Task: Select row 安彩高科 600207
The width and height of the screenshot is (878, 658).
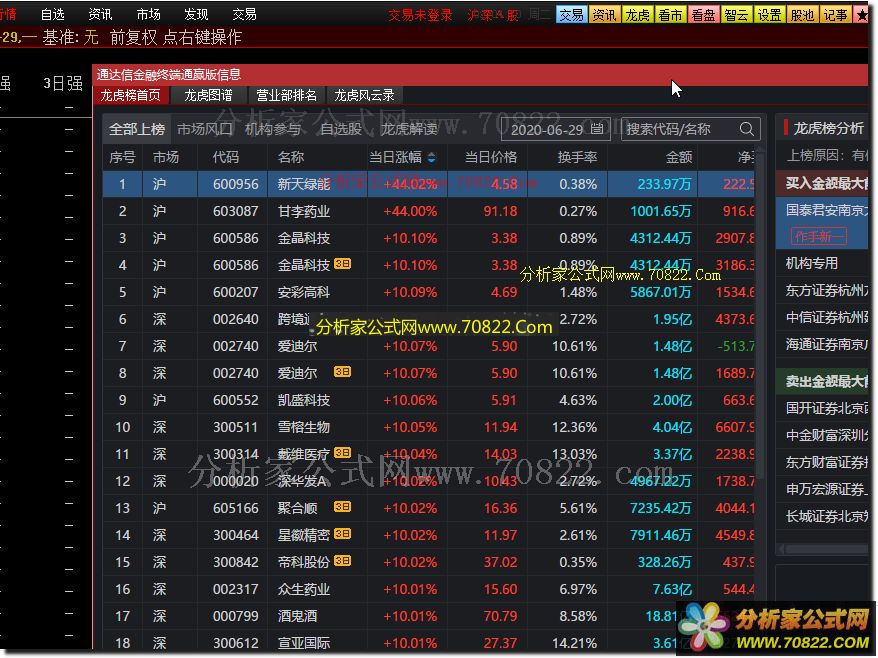Action: click(428, 292)
